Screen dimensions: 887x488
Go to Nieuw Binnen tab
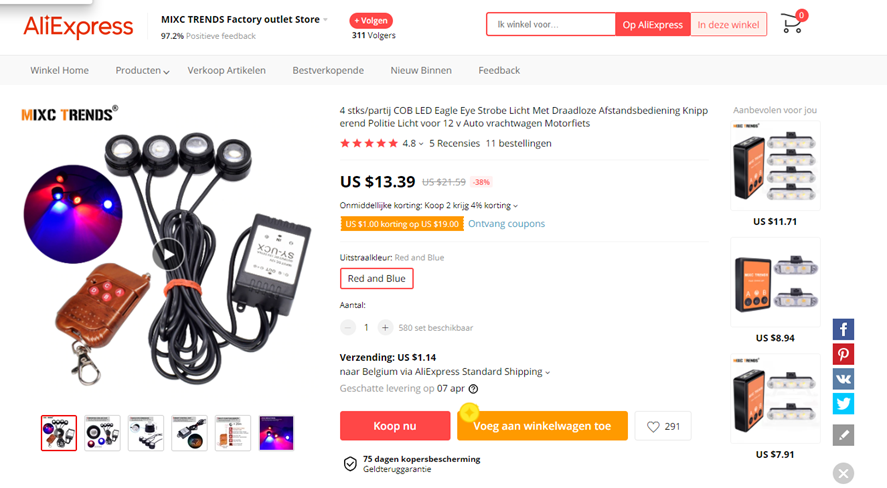[421, 71]
